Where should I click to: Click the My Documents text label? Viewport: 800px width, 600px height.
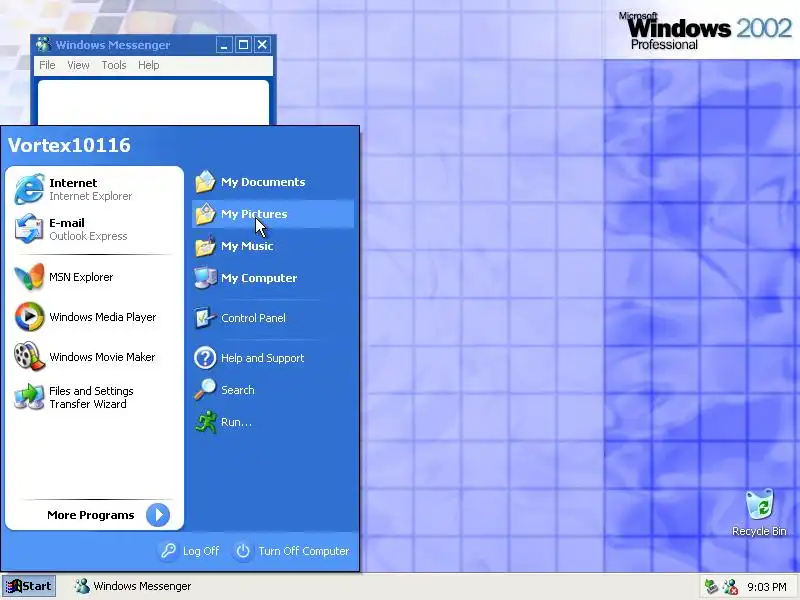263,182
